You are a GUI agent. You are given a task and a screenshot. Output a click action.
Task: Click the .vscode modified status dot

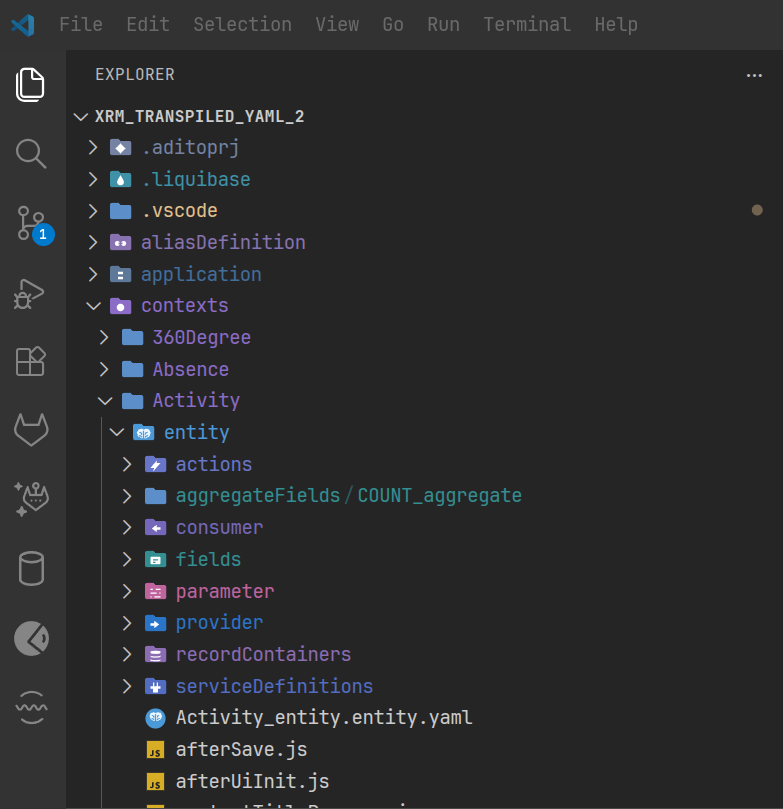coord(757,211)
